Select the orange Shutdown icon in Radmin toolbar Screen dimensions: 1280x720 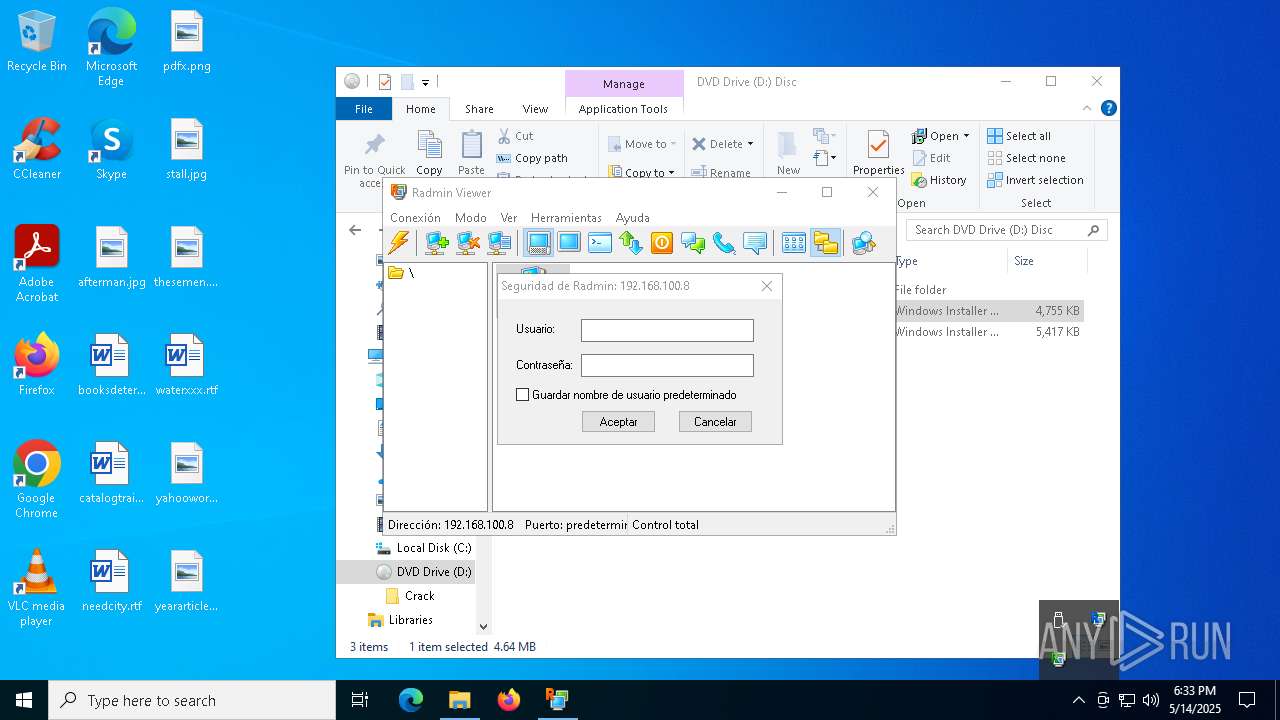pos(661,243)
